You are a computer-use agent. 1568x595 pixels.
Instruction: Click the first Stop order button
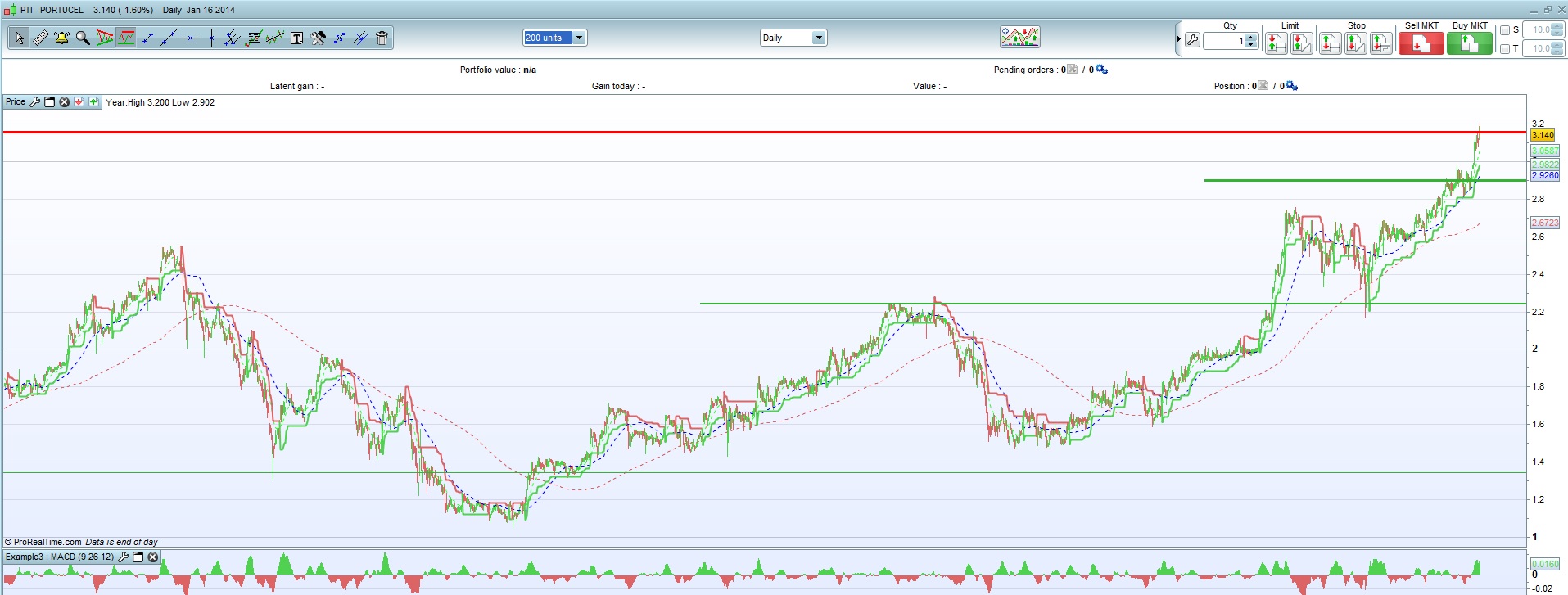tap(1330, 43)
